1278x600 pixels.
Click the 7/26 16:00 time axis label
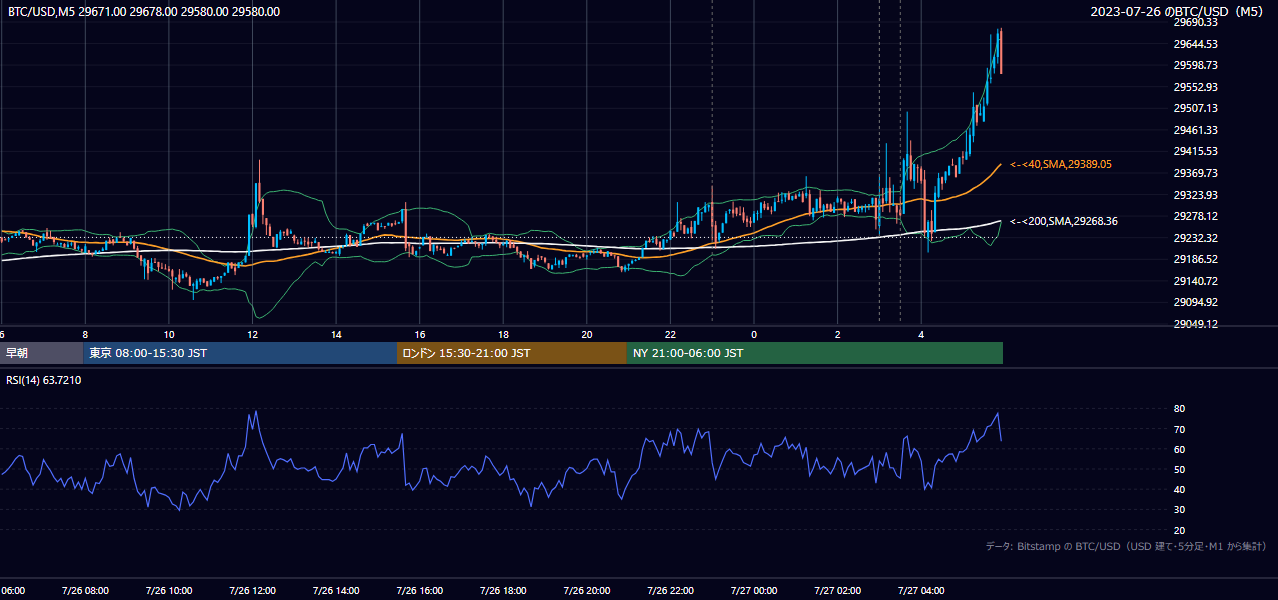click(419, 590)
